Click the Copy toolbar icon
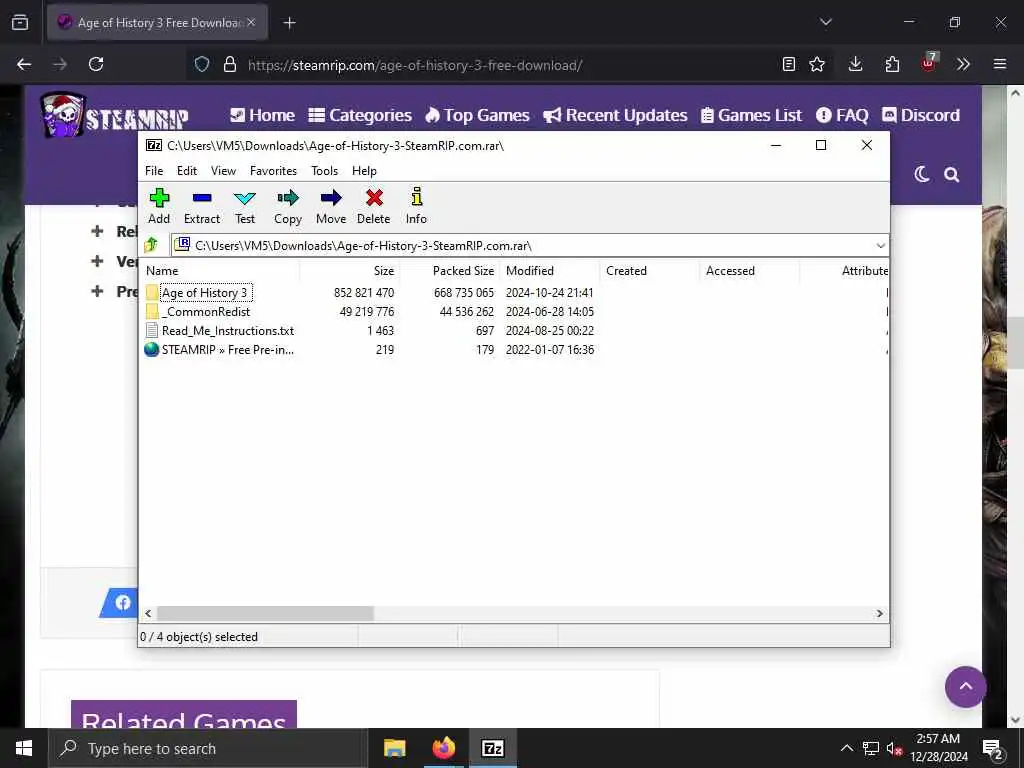1024x768 pixels. pos(287,206)
